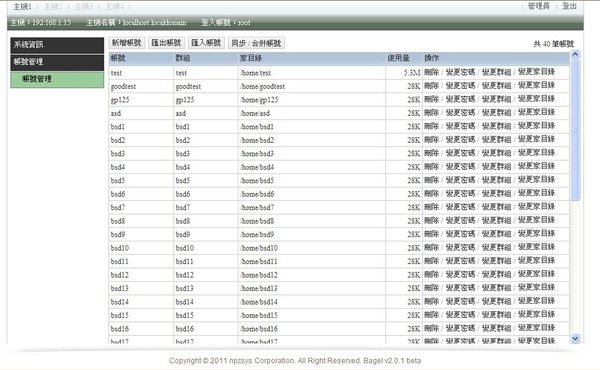
Task: Click the /home/goodtest directory cell
Action: (312, 86)
